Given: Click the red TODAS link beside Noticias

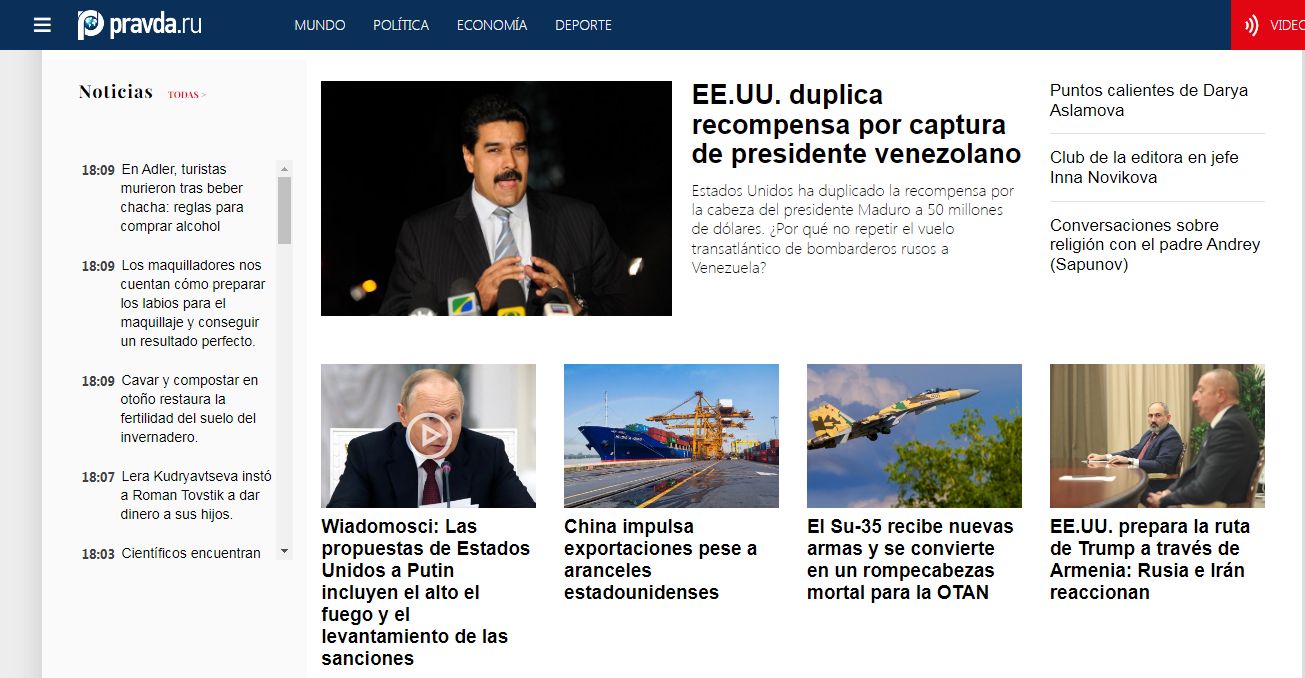Looking at the screenshot, I should pos(187,95).
